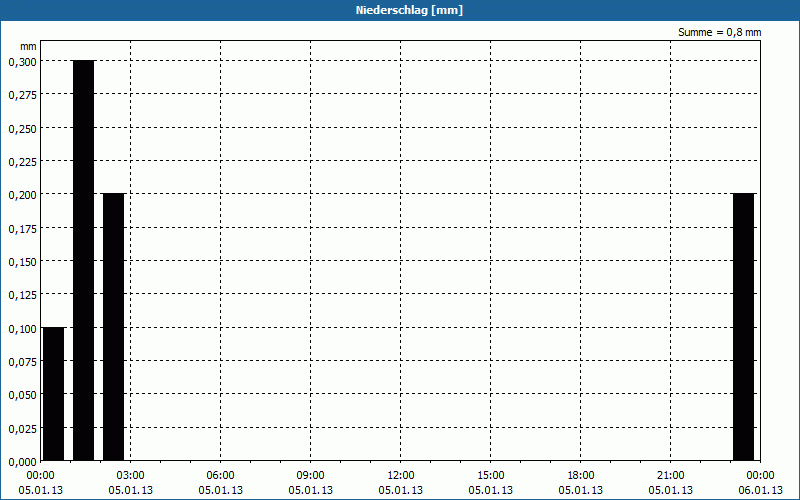The image size is (800, 500).
Task: Click the 0,275 y-axis value
Action: pos(23,95)
